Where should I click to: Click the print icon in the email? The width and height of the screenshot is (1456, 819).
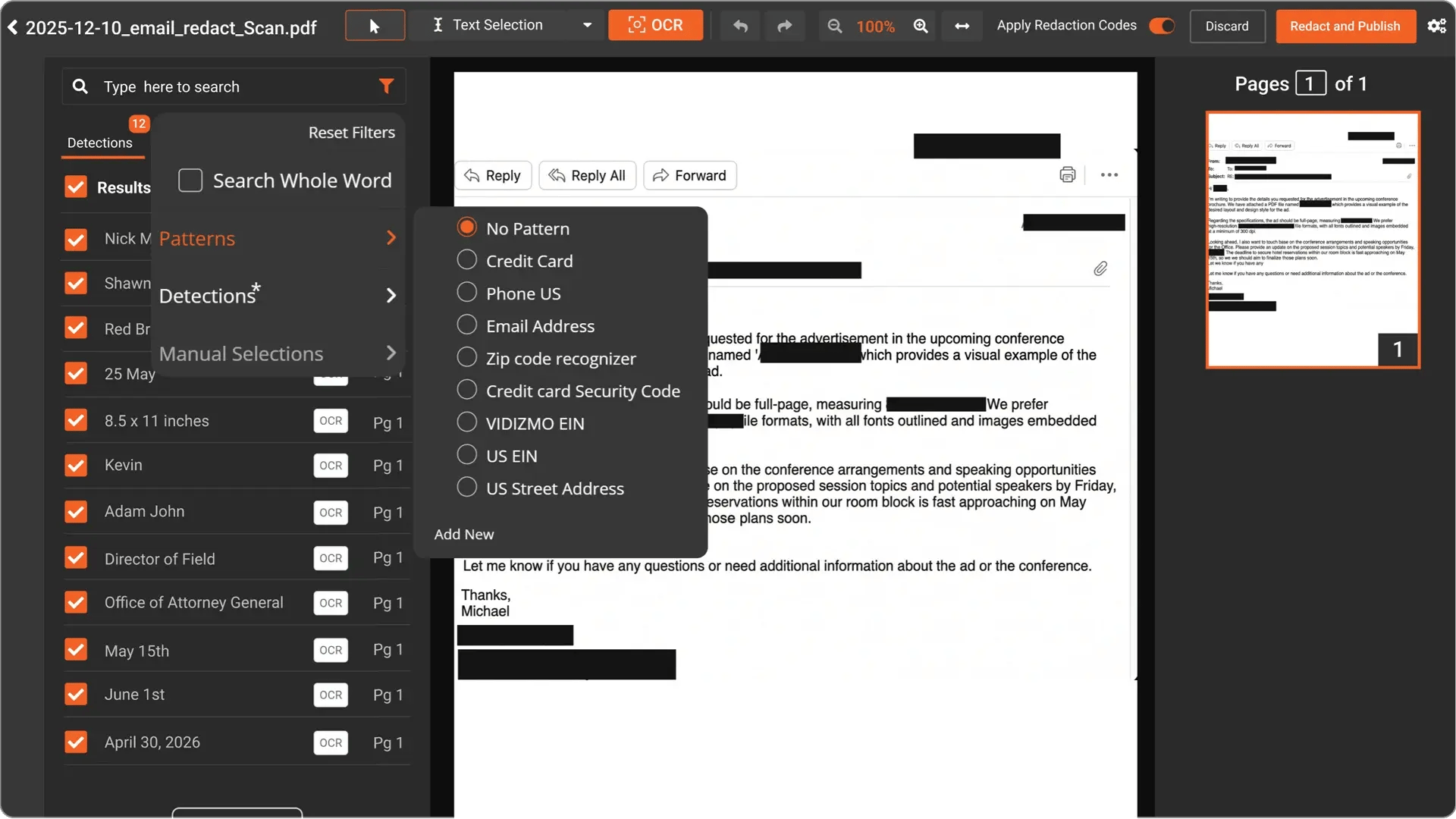(1067, 175)
